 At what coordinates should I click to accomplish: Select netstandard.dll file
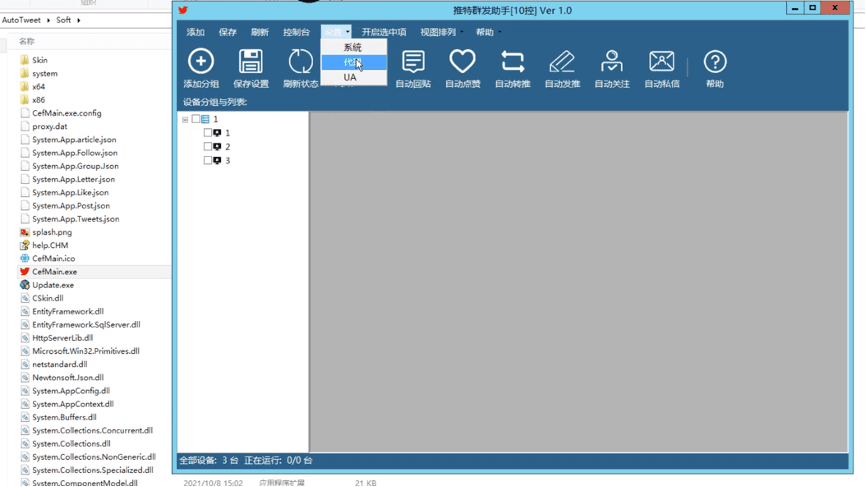coord(59,364)
